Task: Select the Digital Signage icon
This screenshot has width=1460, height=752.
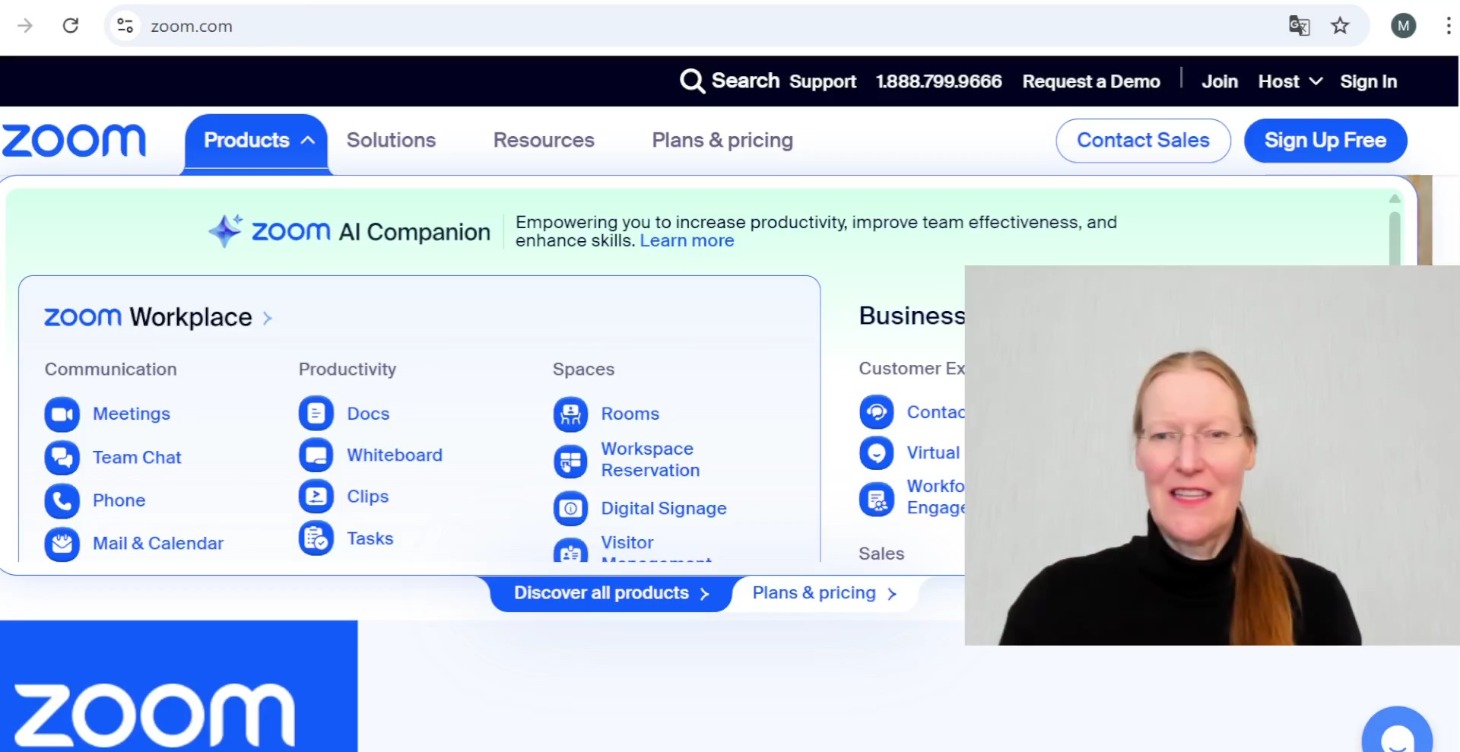Action: (x=571, y=508)
